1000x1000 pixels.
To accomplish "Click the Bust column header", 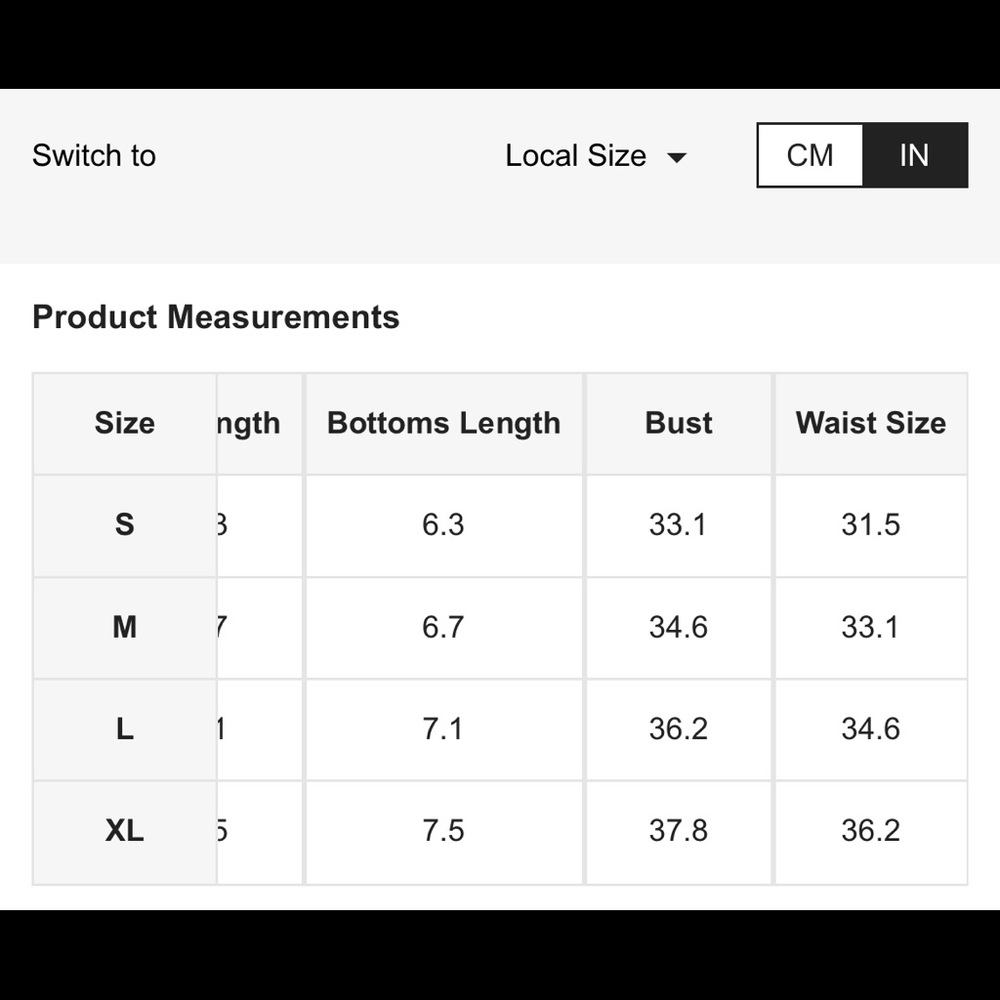I will 678,423.
